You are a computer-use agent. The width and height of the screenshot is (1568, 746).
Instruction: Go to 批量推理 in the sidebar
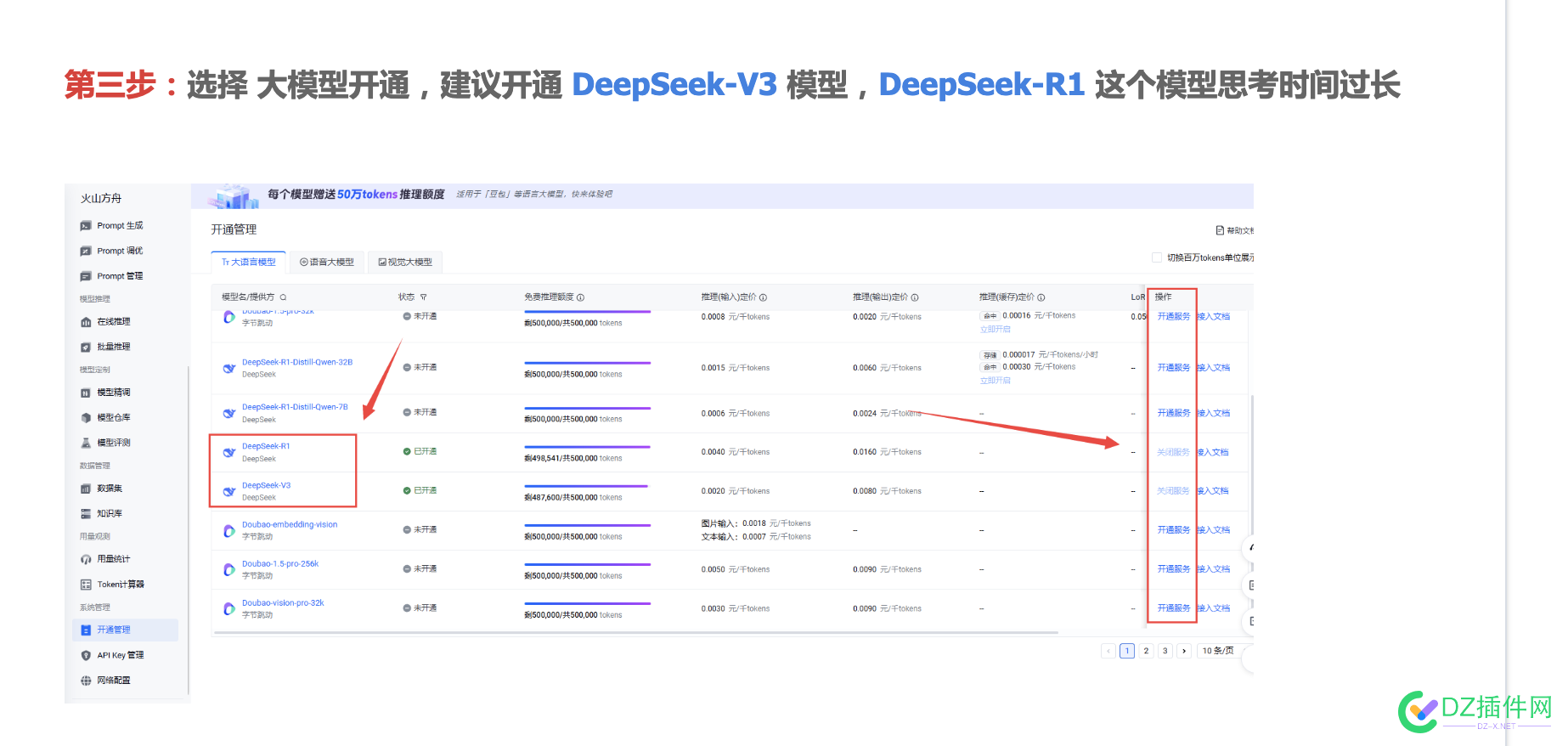105,347
